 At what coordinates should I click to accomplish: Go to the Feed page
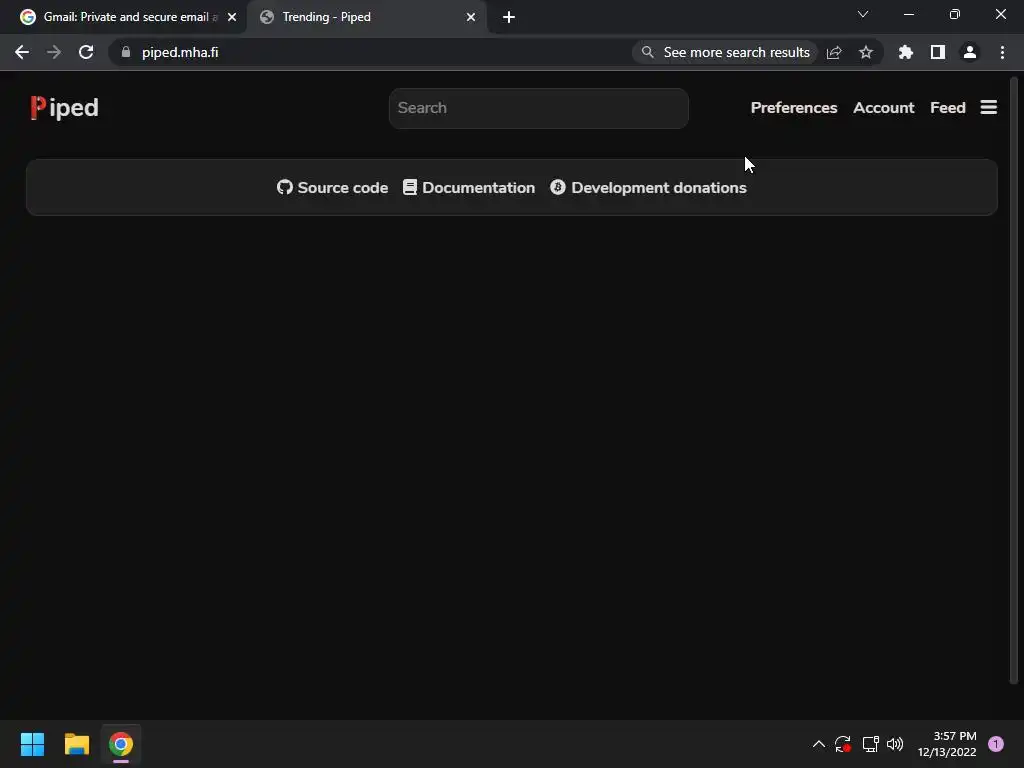948,108
